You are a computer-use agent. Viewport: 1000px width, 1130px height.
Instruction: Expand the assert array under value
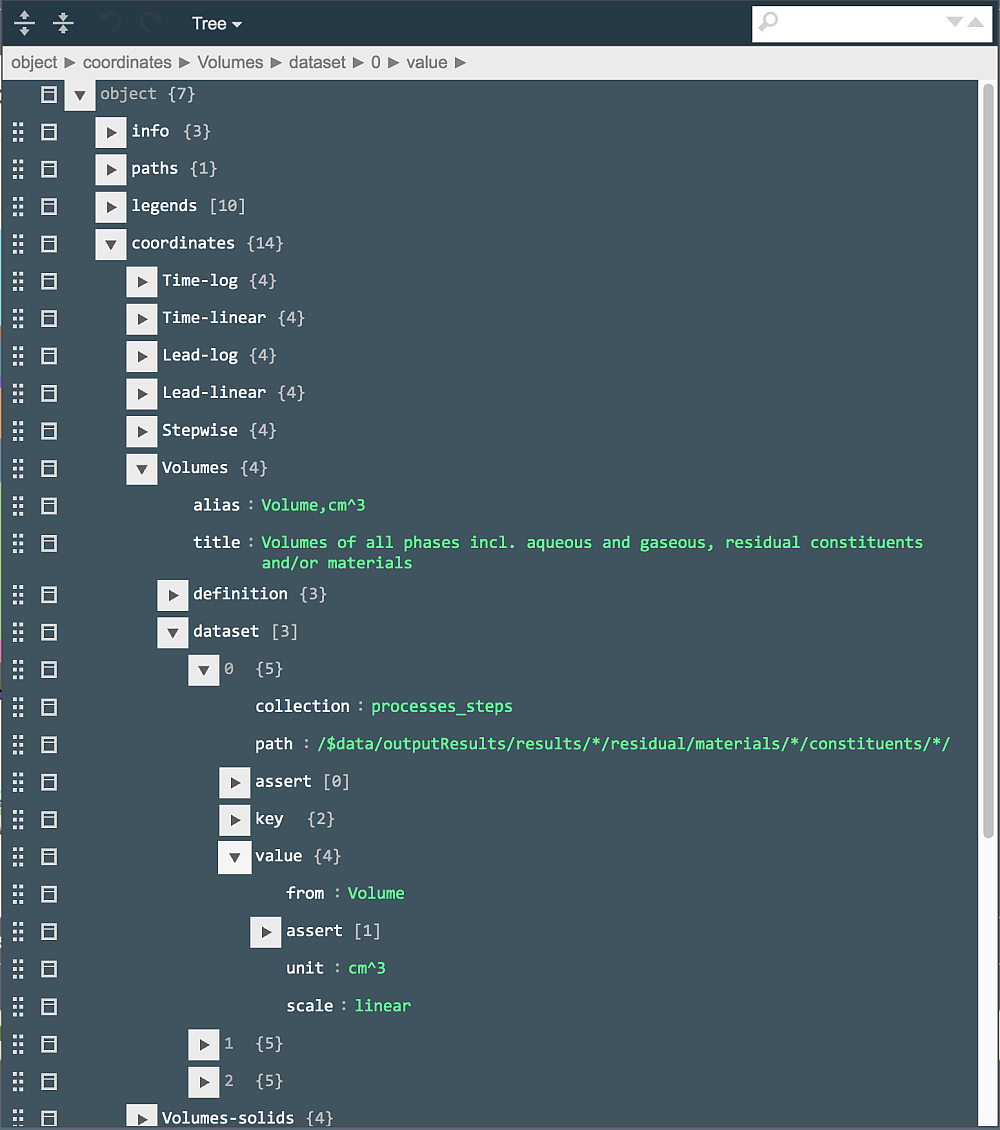(x=265, y=931)
